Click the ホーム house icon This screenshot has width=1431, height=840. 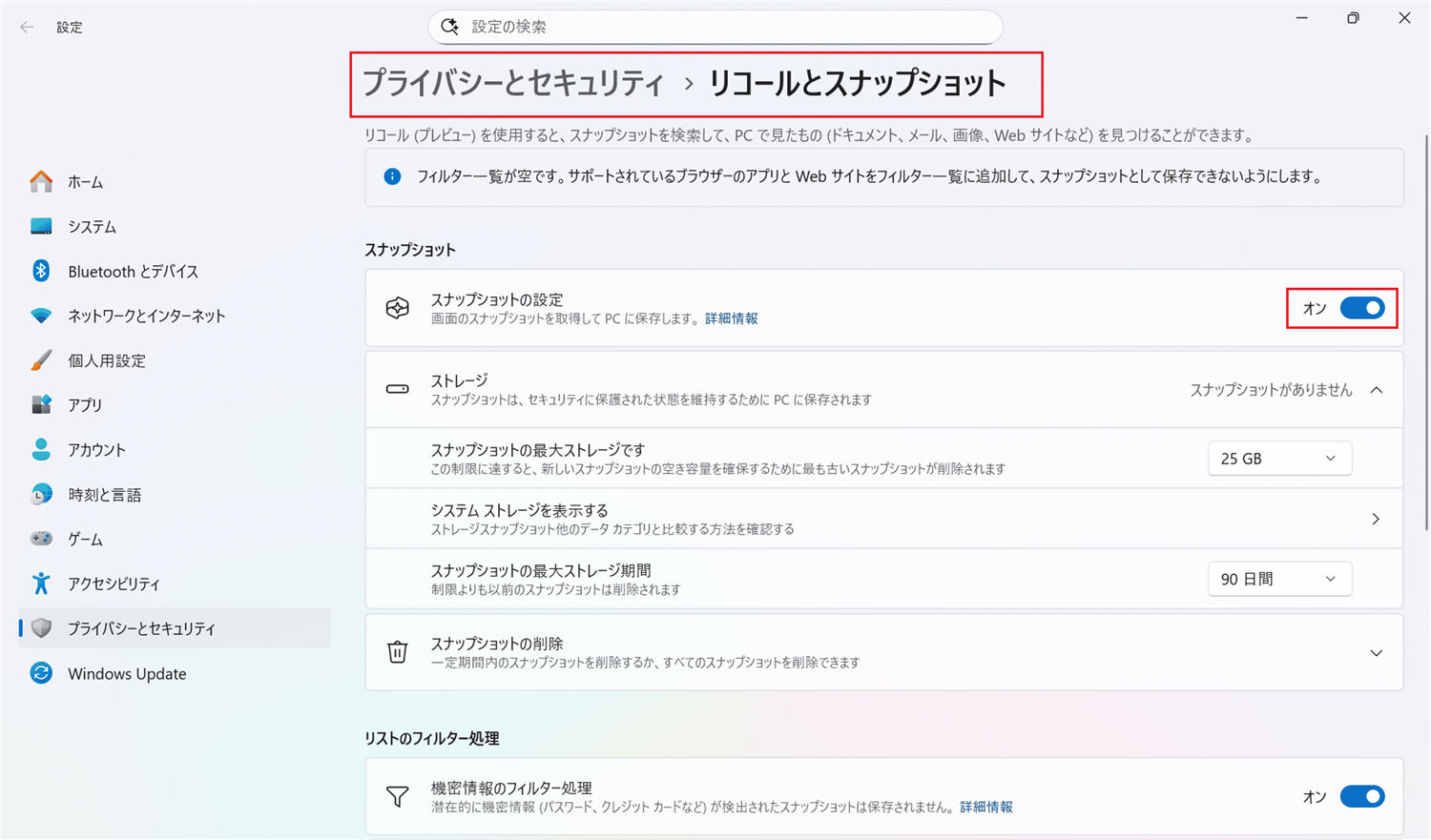[x=41, y=181]
